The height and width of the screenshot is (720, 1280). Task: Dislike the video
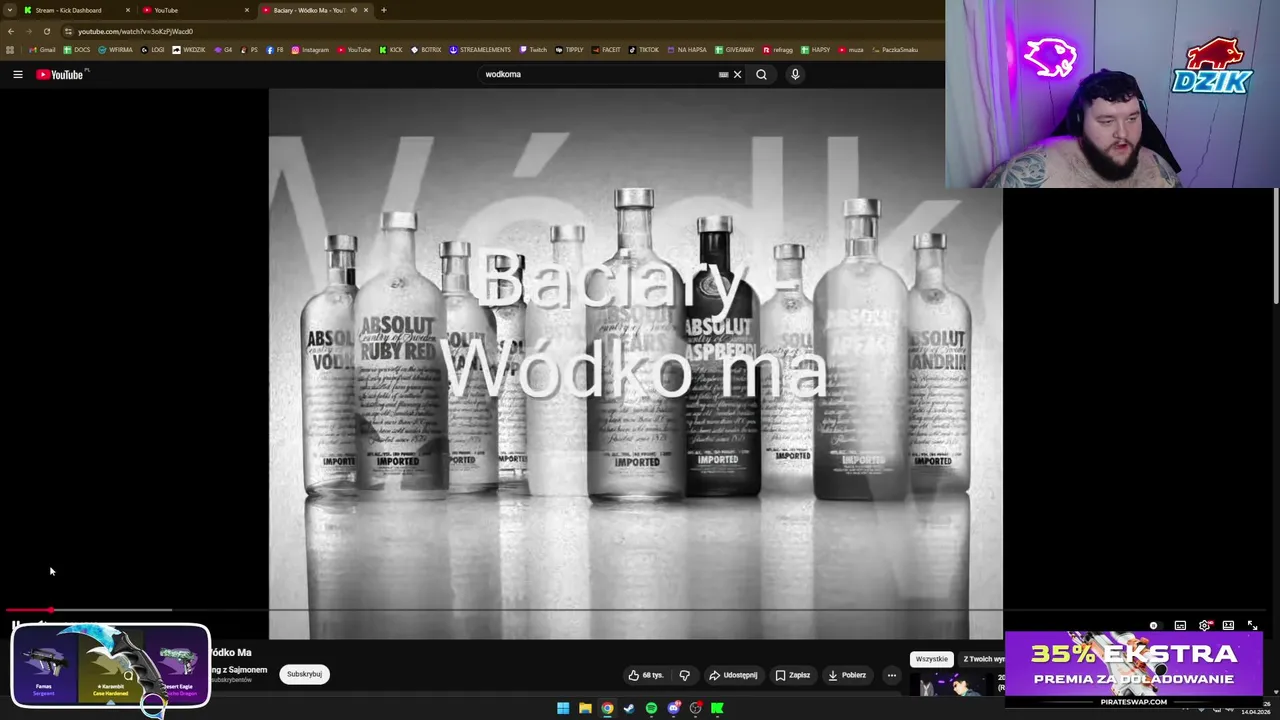[684, 675]
